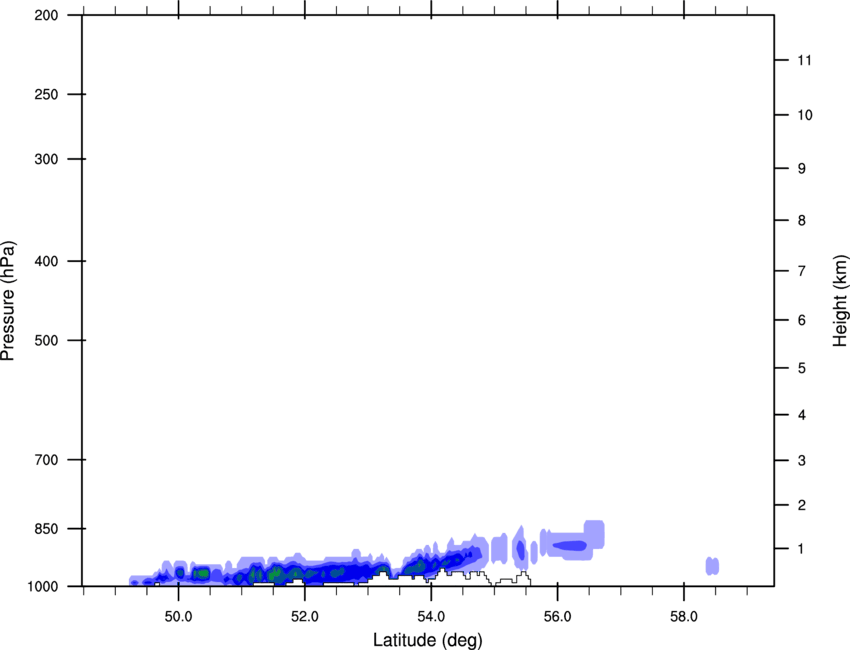Click the 500 pressure tick label
This screenshot has height=650, width=850.
(46, 340)
